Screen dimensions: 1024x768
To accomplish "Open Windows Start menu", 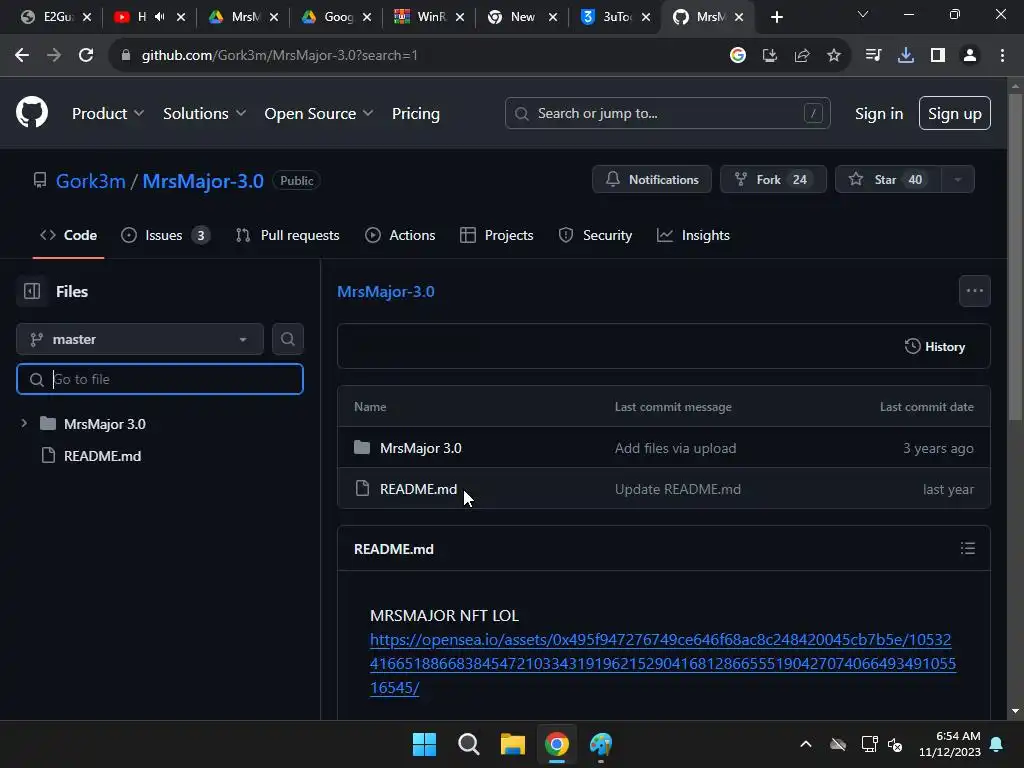I will pos(424,744).
